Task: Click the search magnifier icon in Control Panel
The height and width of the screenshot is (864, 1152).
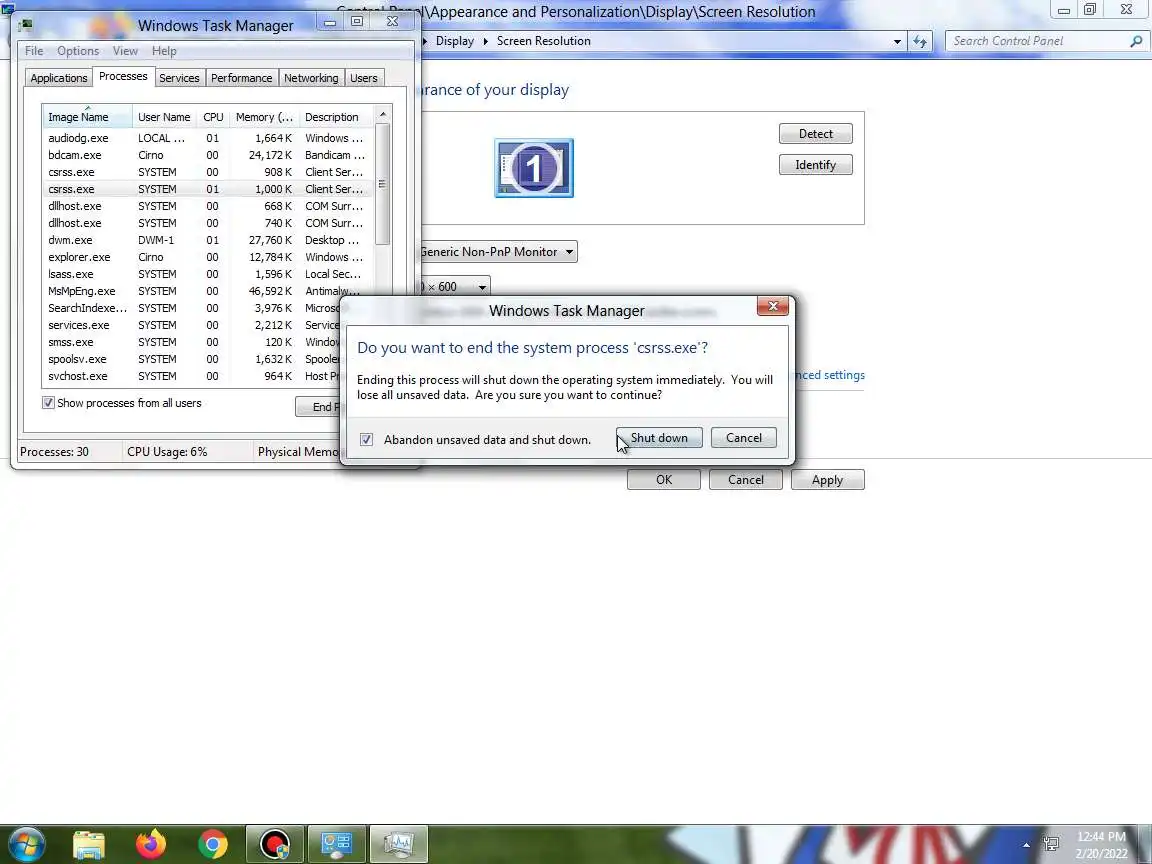Action: 1136,41
